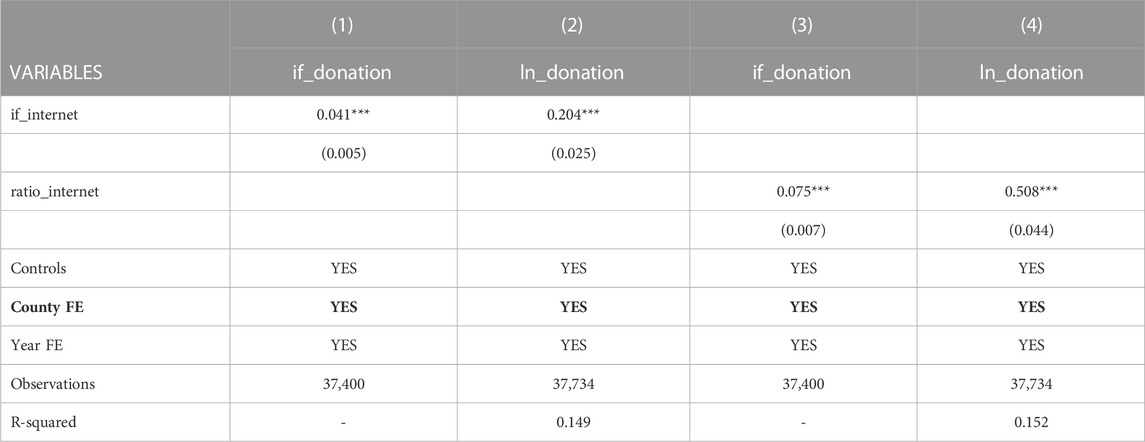Viewport: 1145px width, 442px height.
Task: Click ln_donation under column (2)
Action: tap(573, 73)
